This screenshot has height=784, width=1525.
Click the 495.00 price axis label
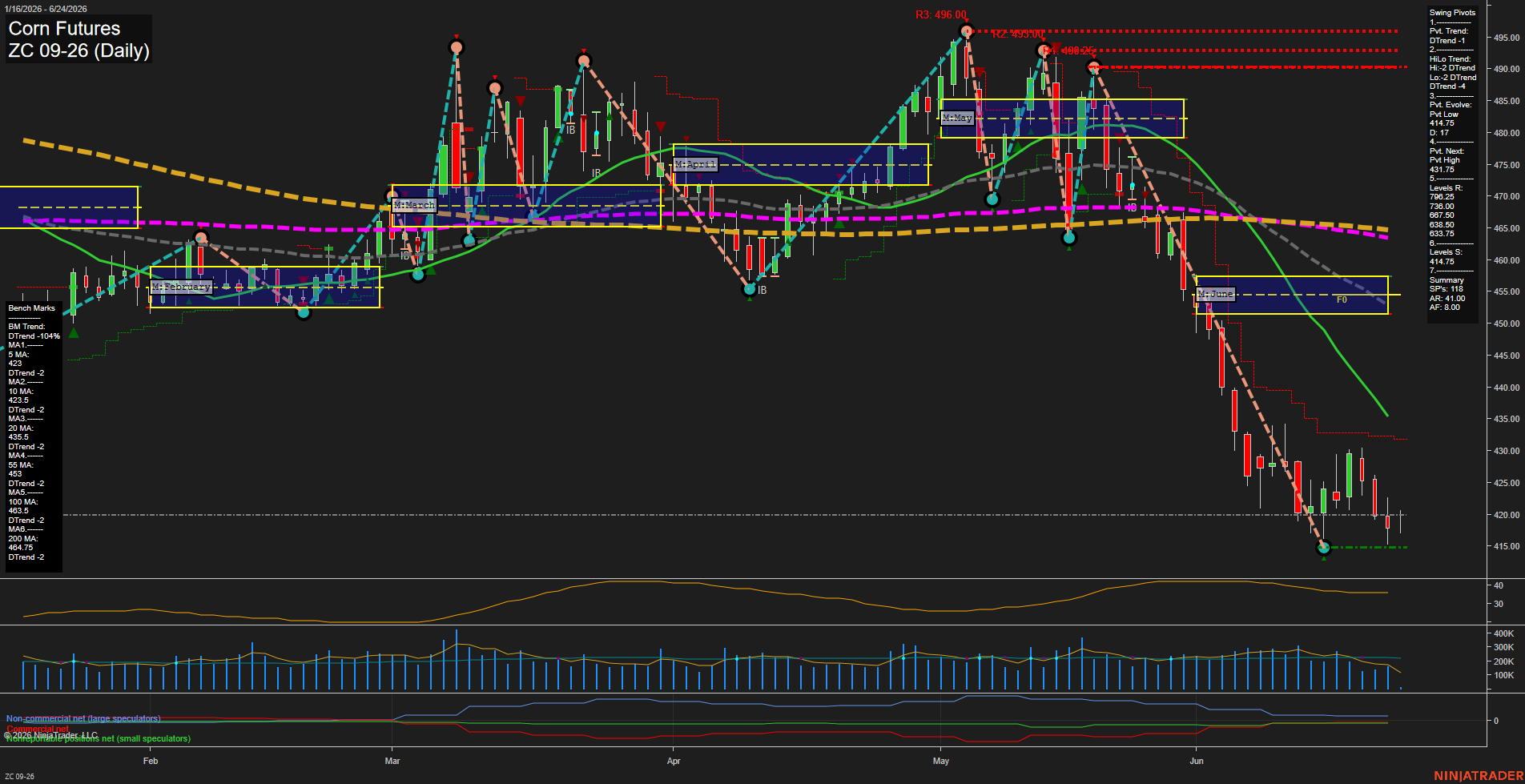coord(1506,38)
